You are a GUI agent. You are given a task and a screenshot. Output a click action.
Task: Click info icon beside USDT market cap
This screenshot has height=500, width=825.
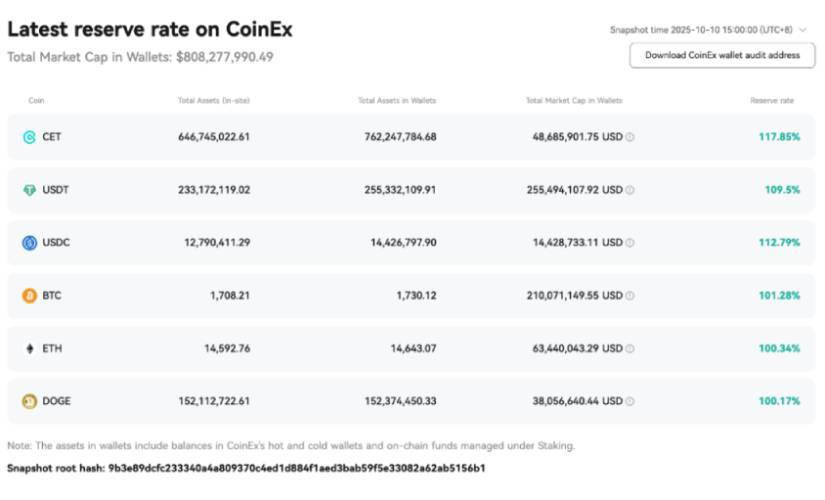click(630, 190)
